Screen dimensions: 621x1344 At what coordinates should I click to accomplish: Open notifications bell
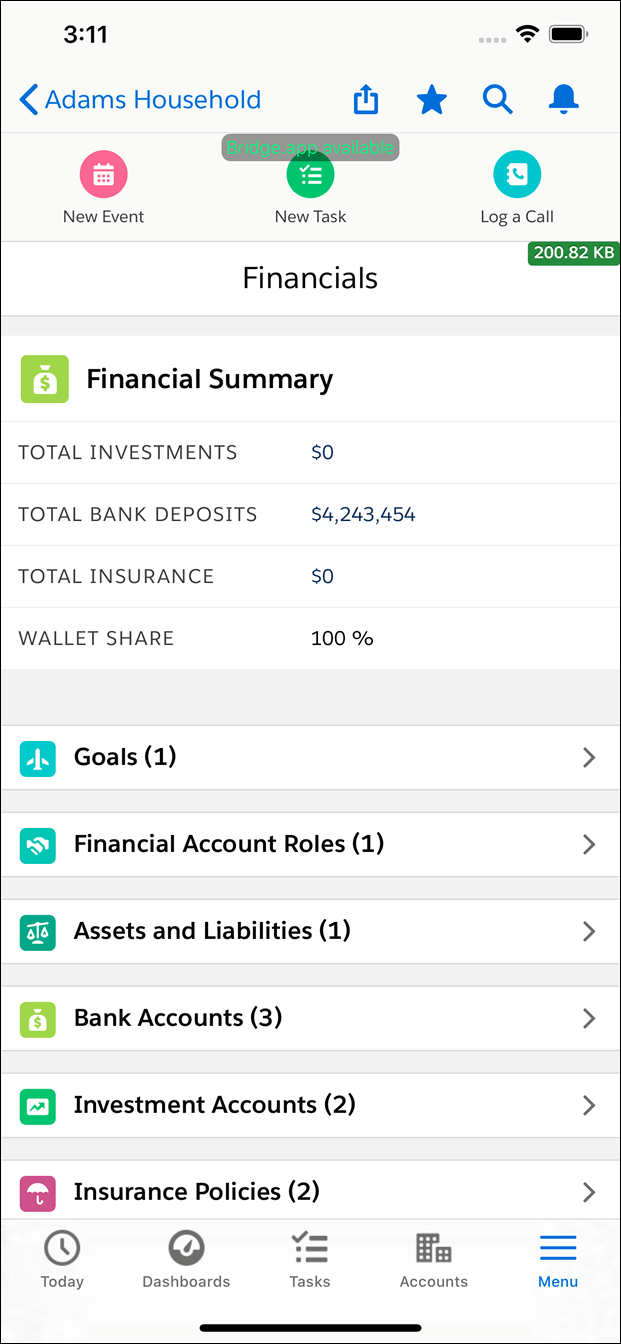pos(564,99)
